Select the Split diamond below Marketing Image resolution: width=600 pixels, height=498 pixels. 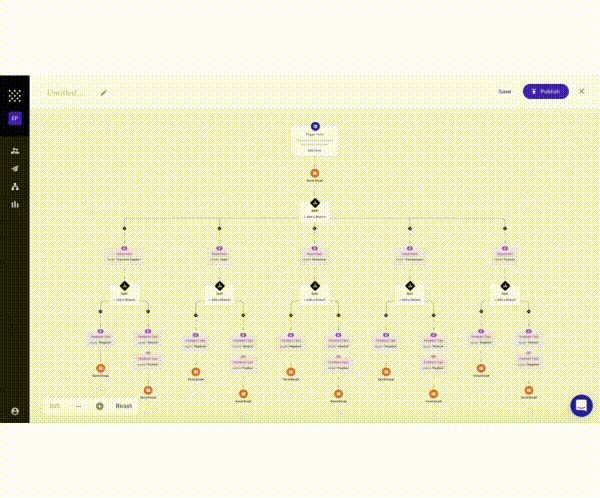315,286
